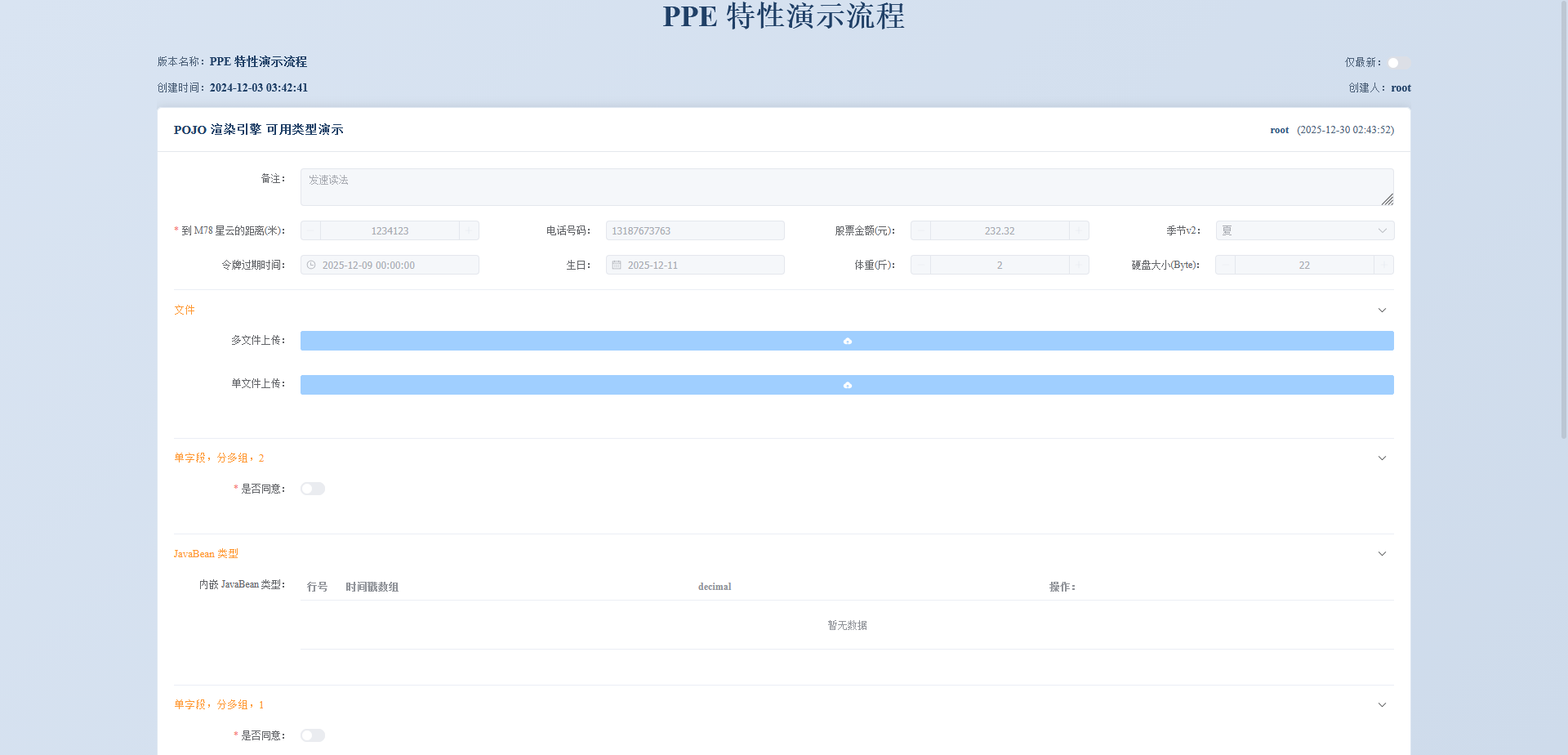Click the 备注 textarea

coord(847,187)
